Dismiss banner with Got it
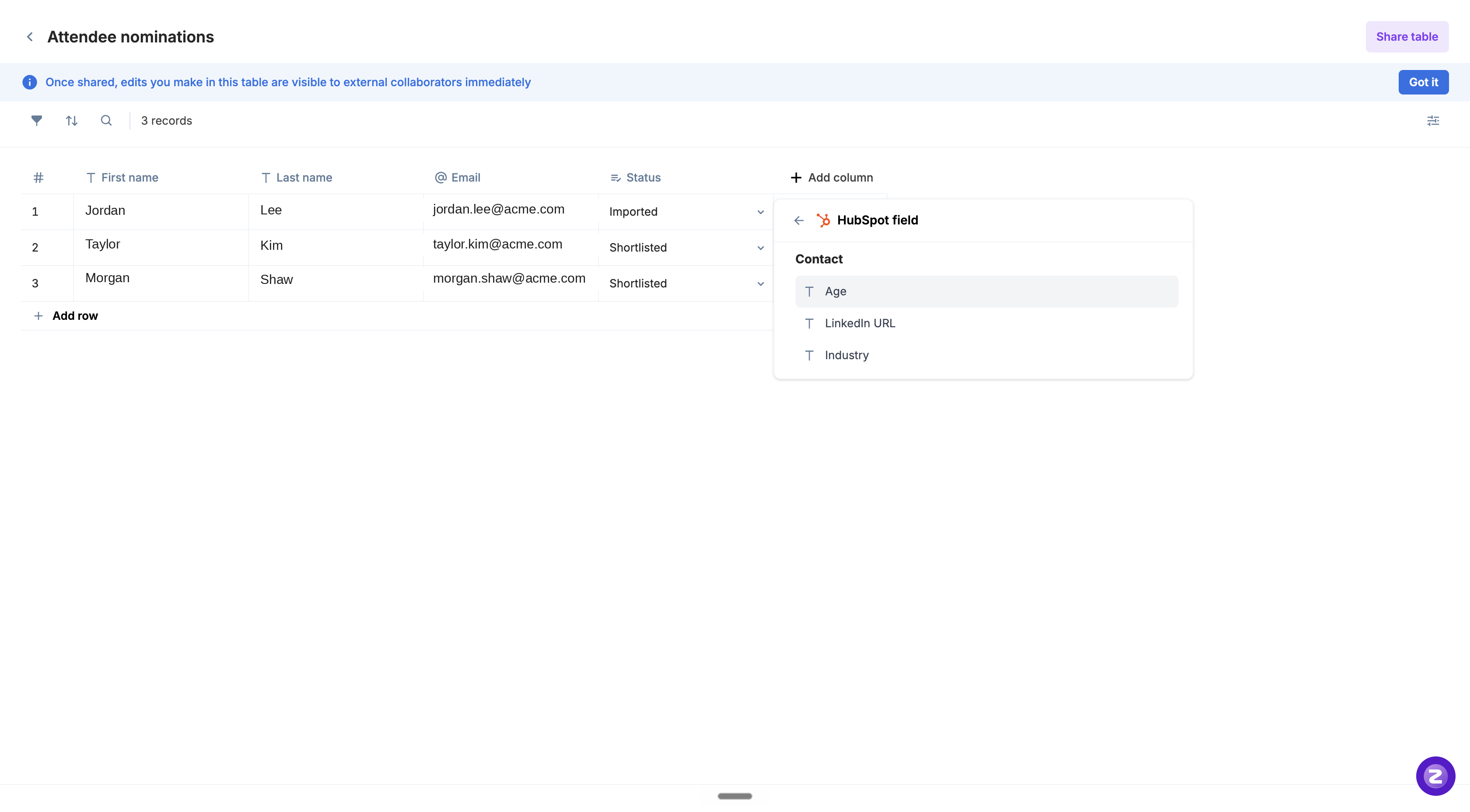 click(x=1423, y=82)
